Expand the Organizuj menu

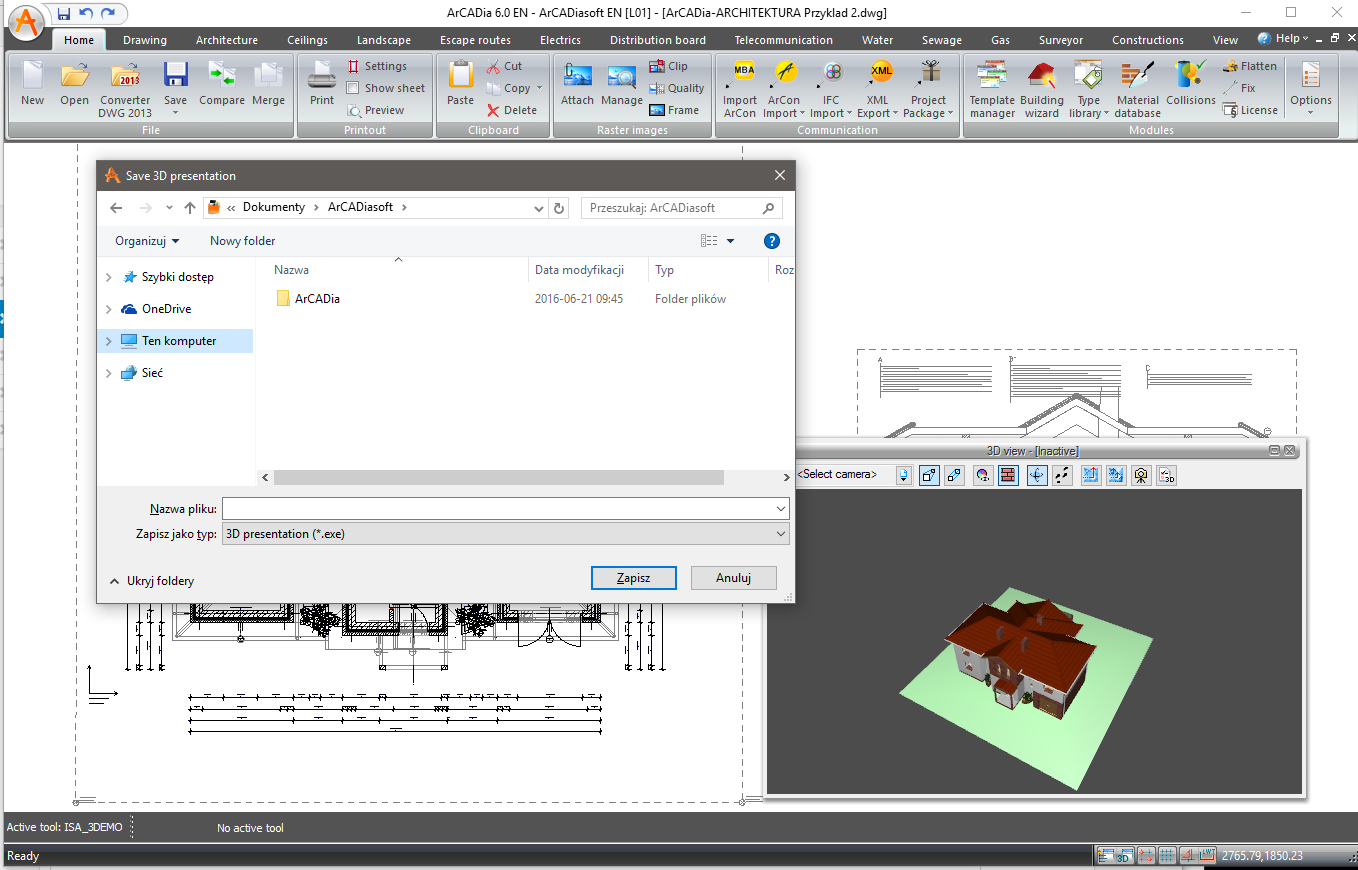coord(147,241)
